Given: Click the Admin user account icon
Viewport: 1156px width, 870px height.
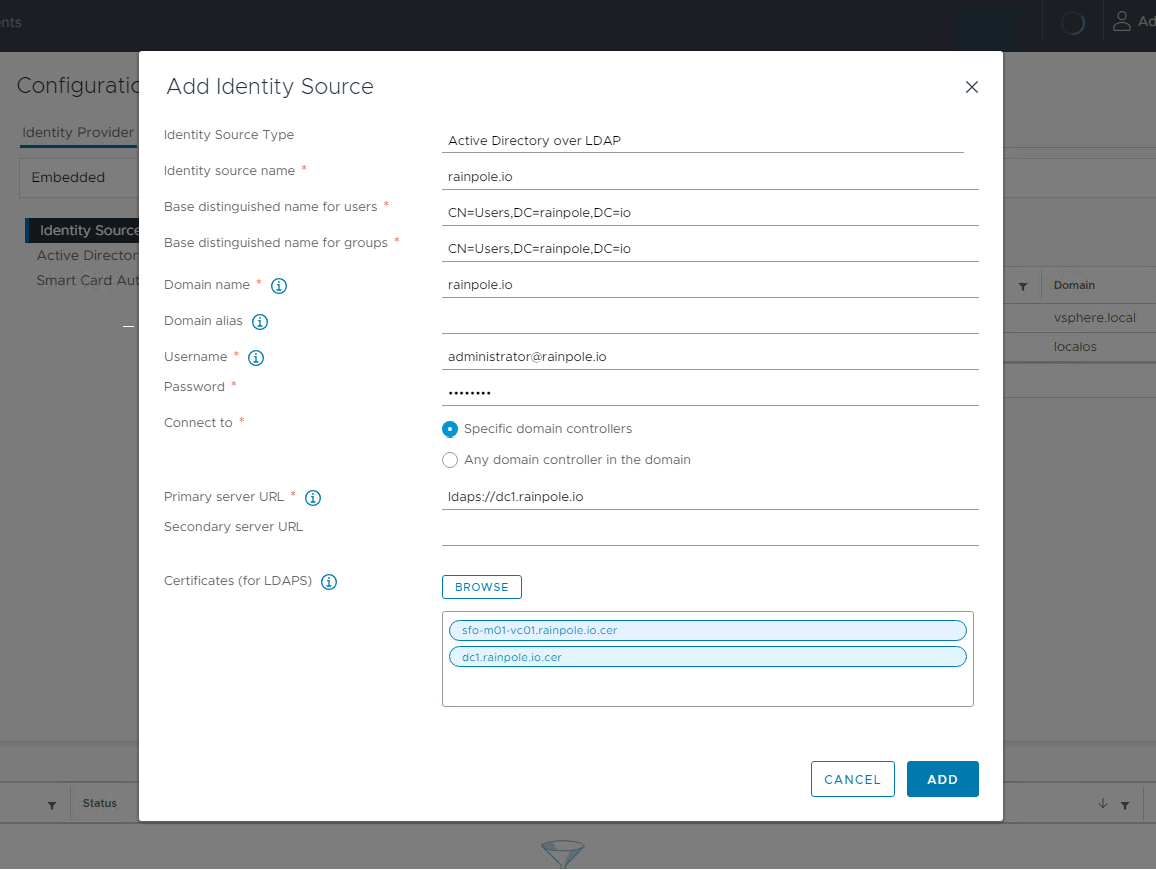Looking at the screenshot, I should tap(1121, 20).
